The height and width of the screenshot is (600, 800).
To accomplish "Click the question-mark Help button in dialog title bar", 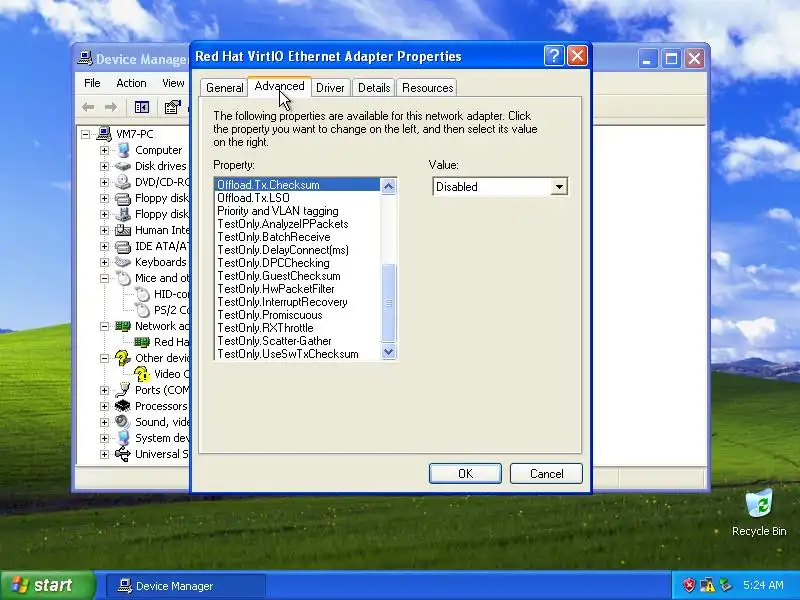I will coord(554,56).
